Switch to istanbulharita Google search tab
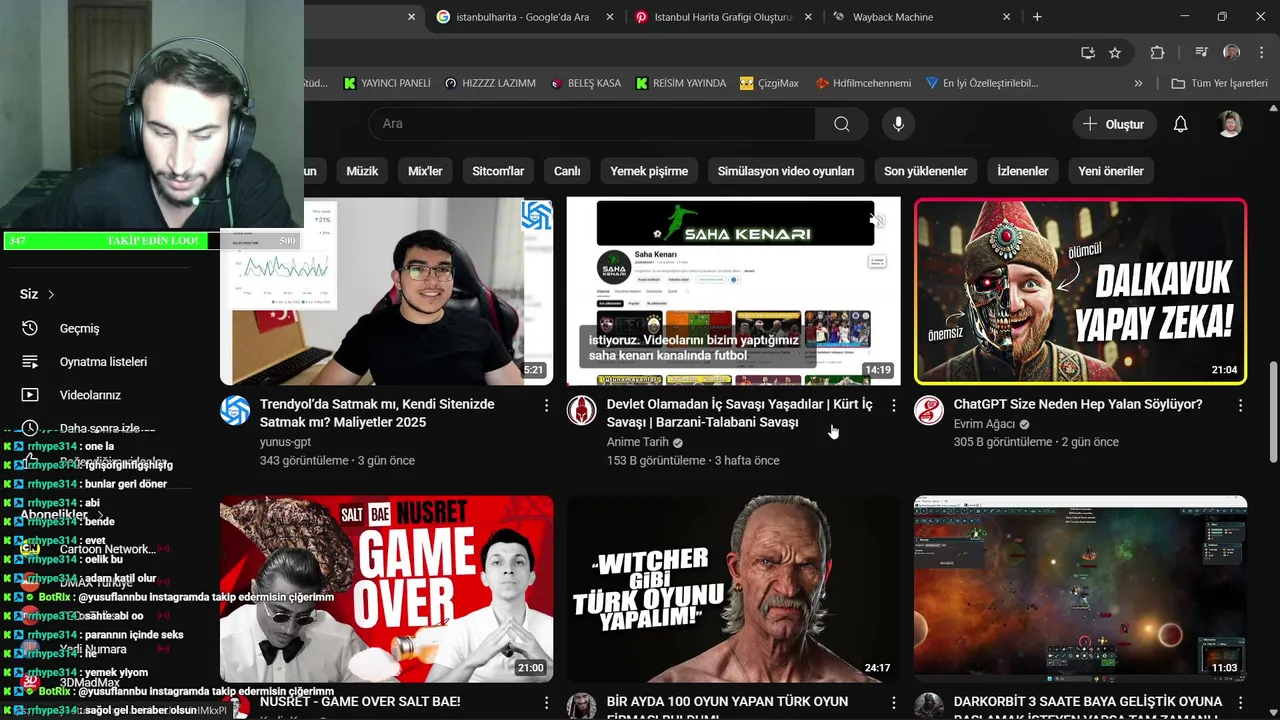 [x=524, y=17]
